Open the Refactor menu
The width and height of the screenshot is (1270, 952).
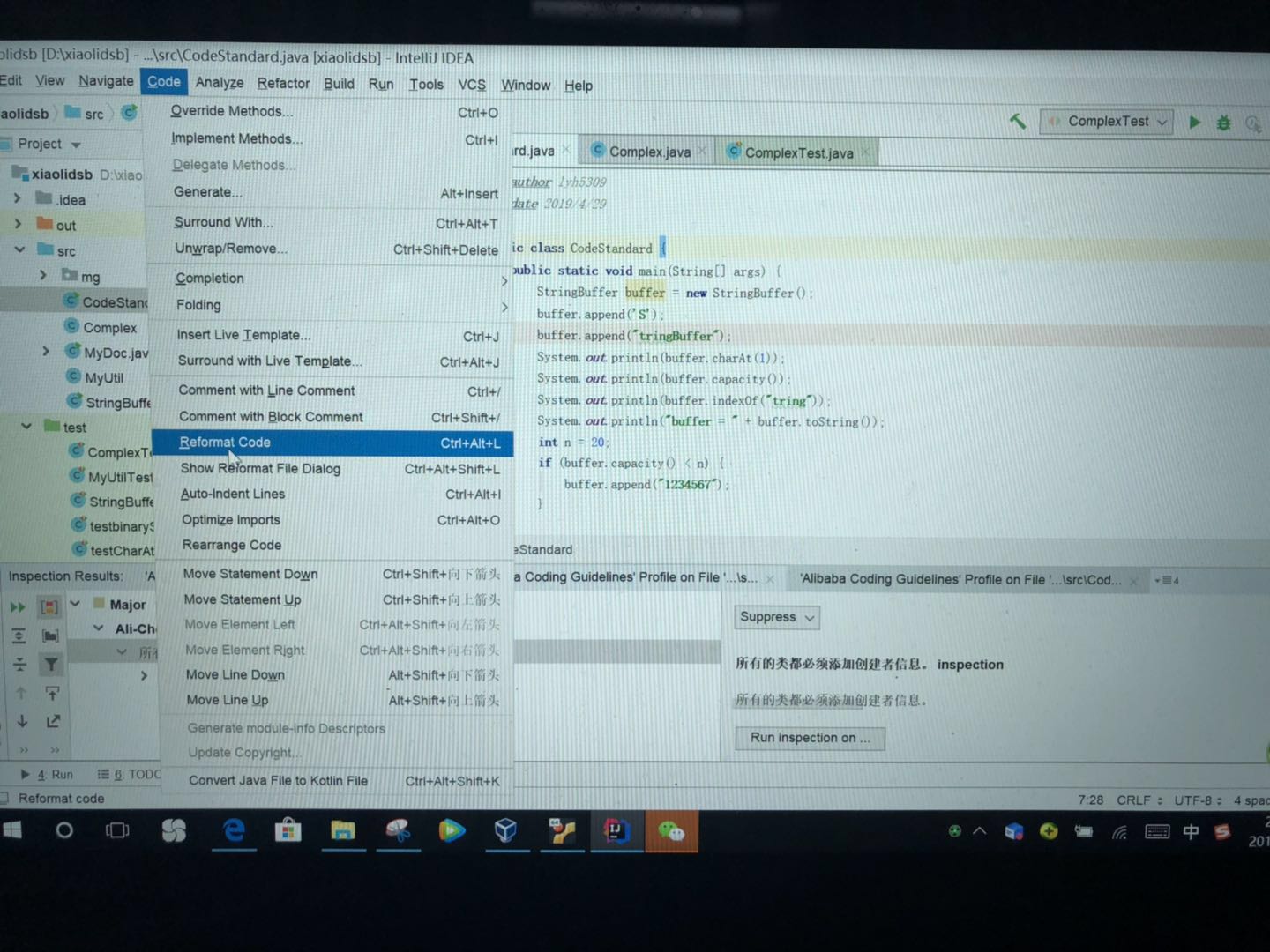pos(283,84)
